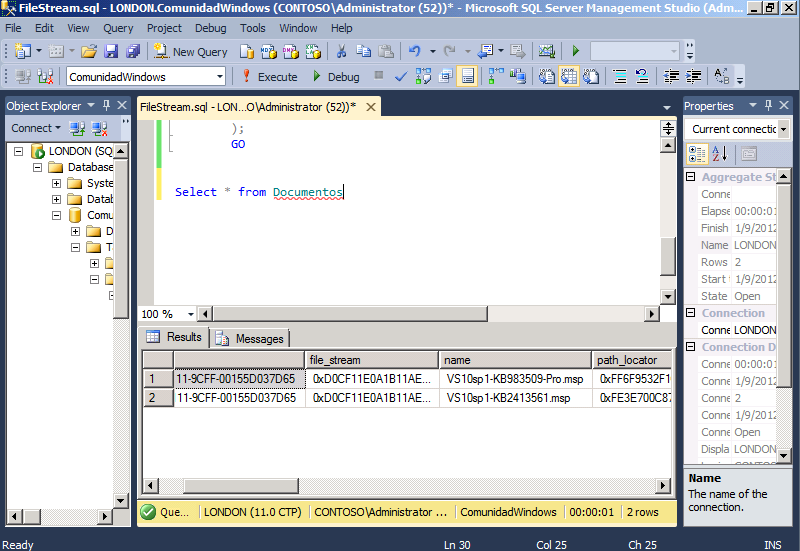Screen dimensions: 800x551
Task: Open the Activity Monitor
Action: coord(546,51)
